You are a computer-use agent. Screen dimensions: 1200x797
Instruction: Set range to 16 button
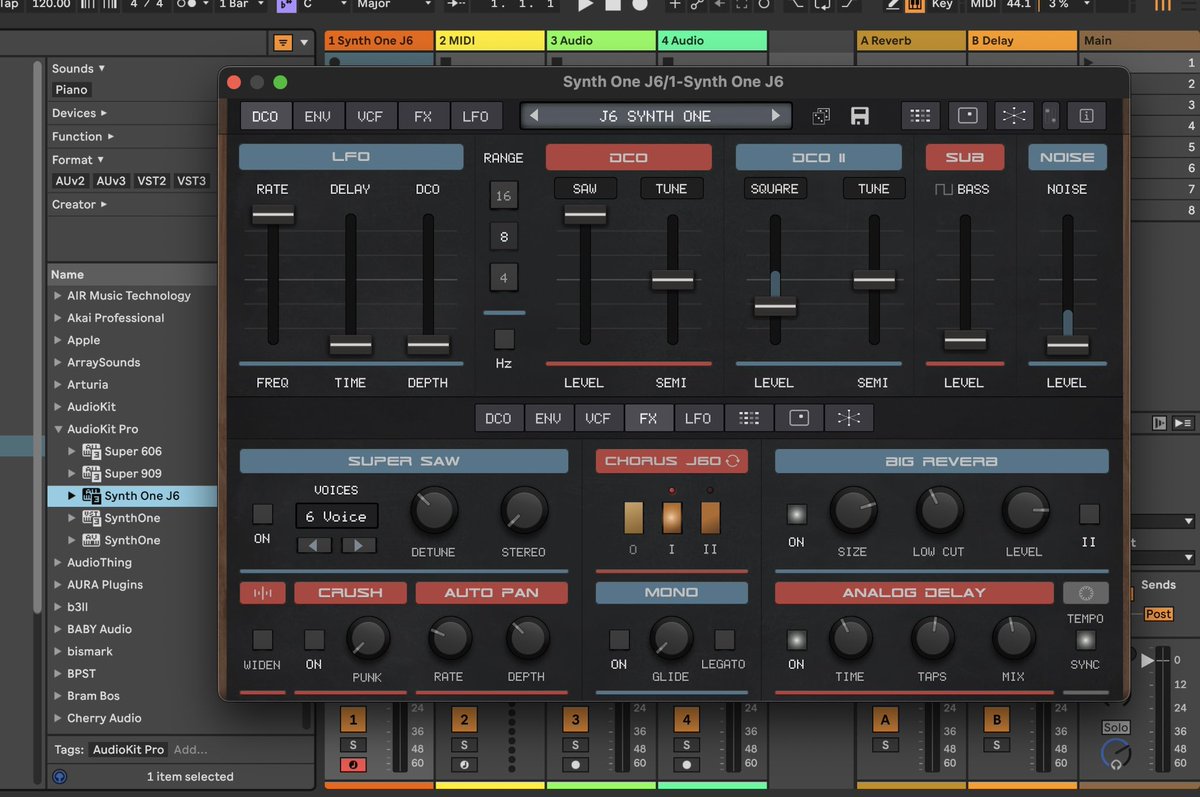click(504, 195)
